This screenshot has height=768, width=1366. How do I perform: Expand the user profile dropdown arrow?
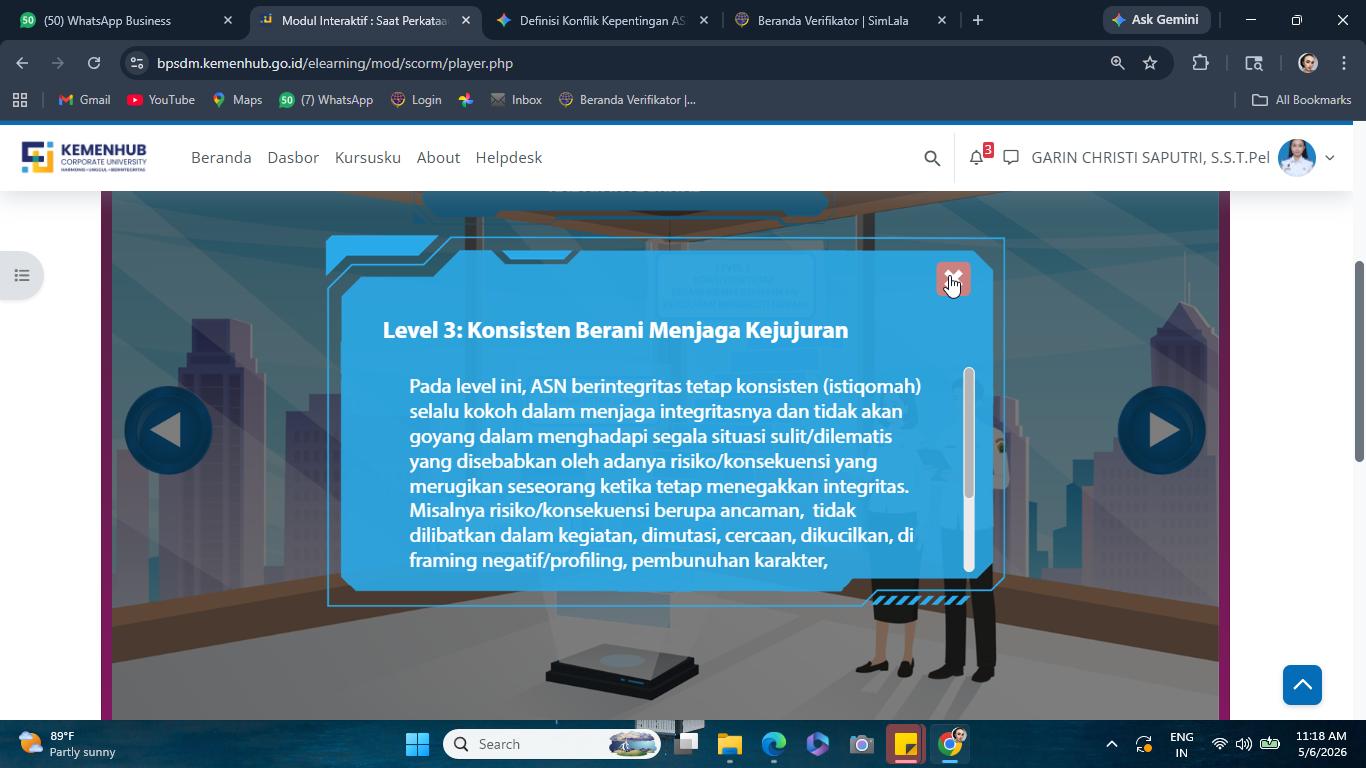[x=1329, y=158]
